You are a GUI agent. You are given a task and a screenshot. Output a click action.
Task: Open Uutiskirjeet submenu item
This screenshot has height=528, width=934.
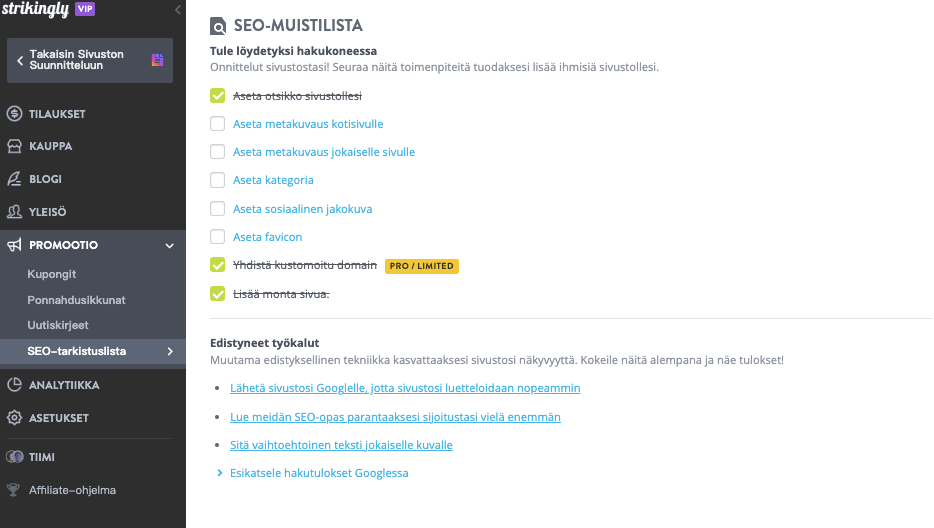(58, 325)
